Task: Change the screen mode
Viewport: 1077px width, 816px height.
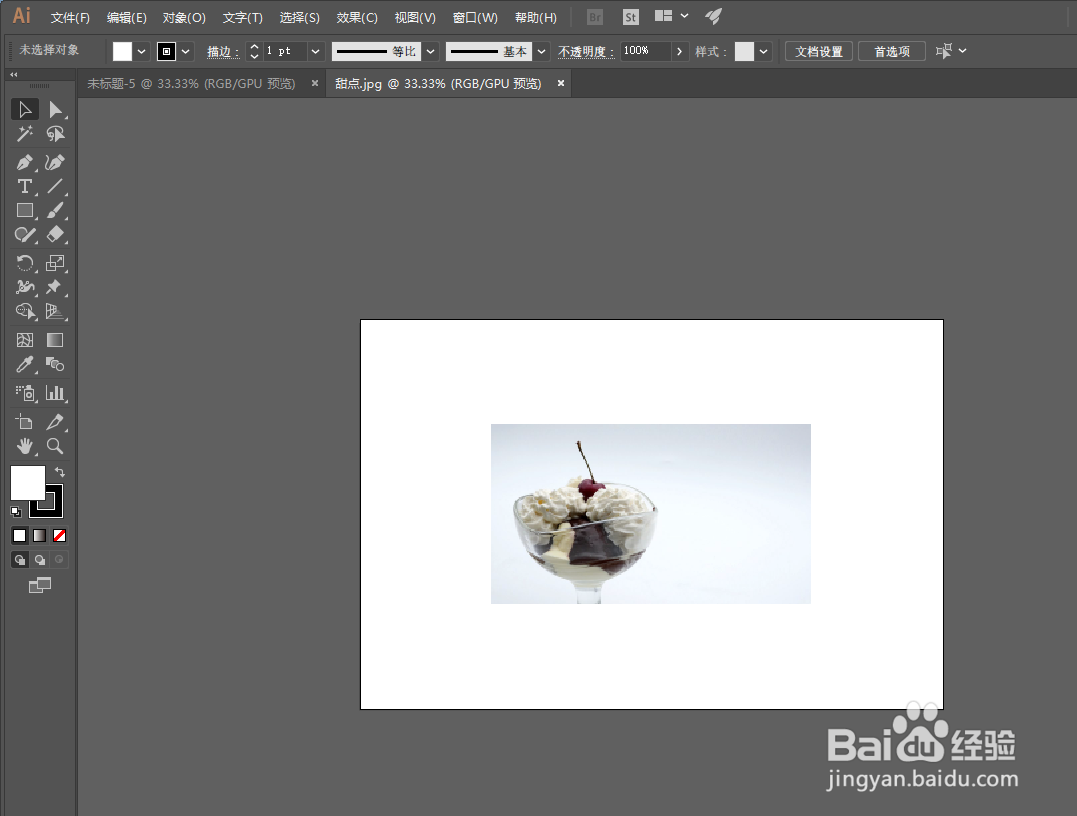Action: pos(40,585)
